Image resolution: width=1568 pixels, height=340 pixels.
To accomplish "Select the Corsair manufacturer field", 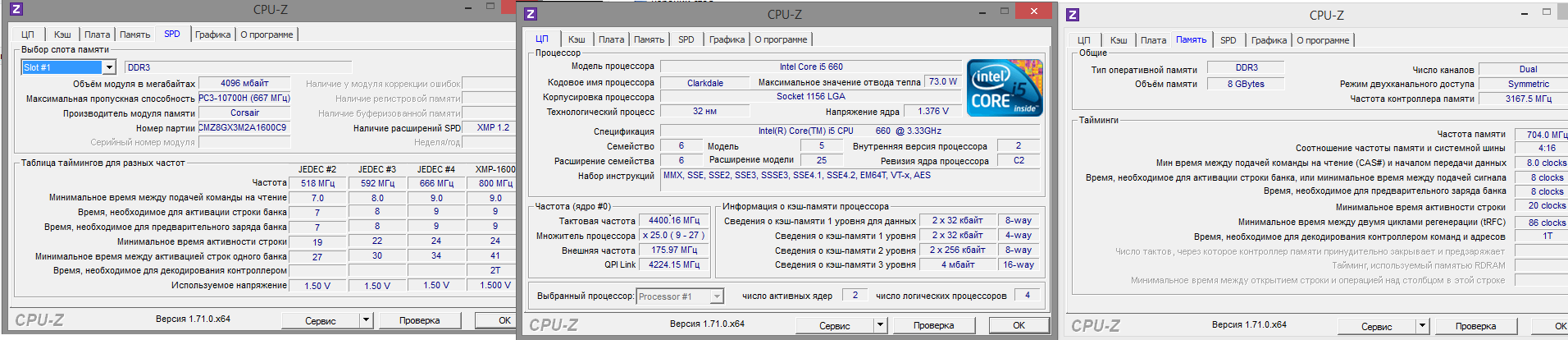I will pos(244,113).
